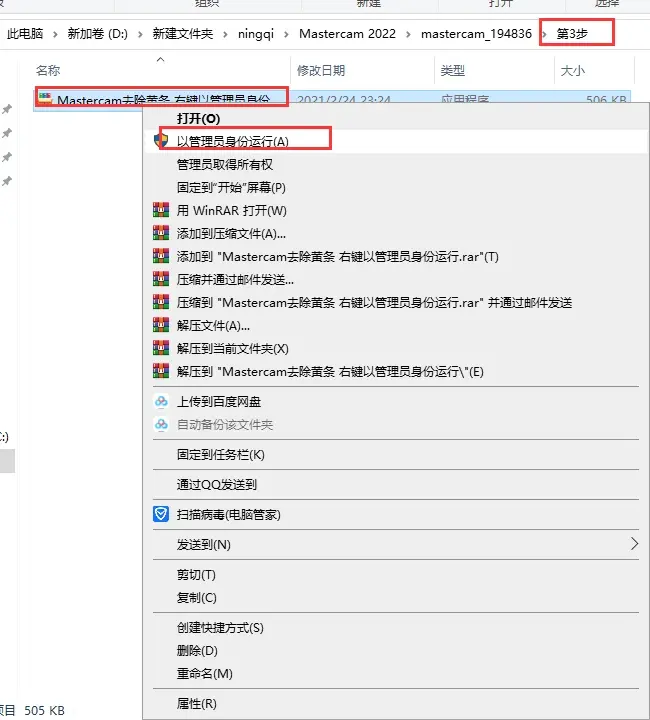Choose '打开(O)' in the context menu
Image resolution: width=650 pixels, height=720 pixels.
tap(198, 118)
